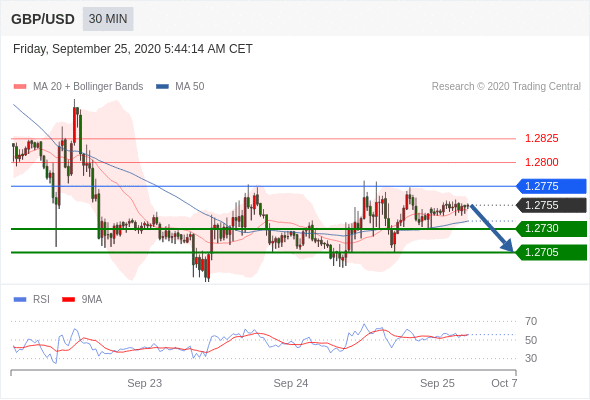Click the RSI 70 level label
The height and width of the screenshot is (400, 590).
[x=531, y=321]
